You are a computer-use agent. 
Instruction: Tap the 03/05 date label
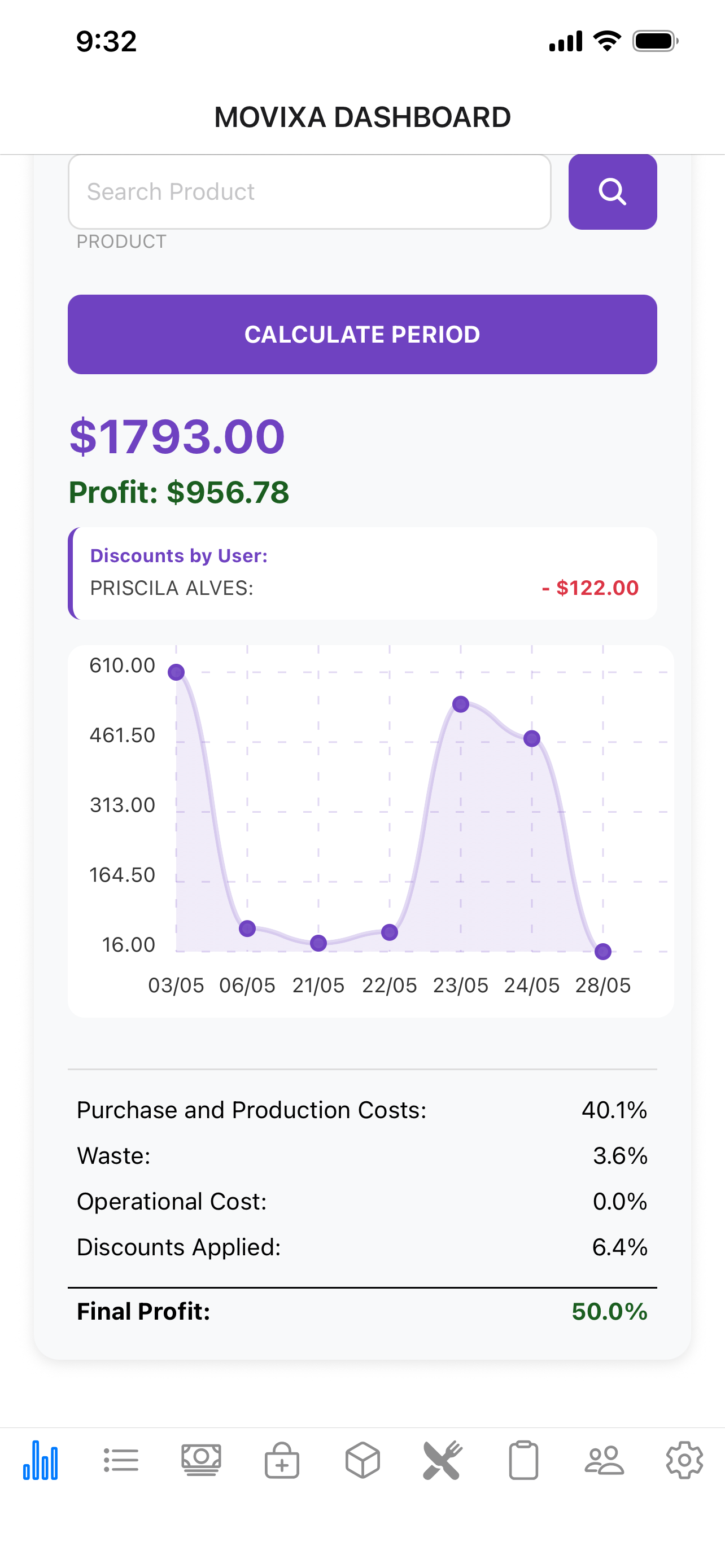point(177,986)
